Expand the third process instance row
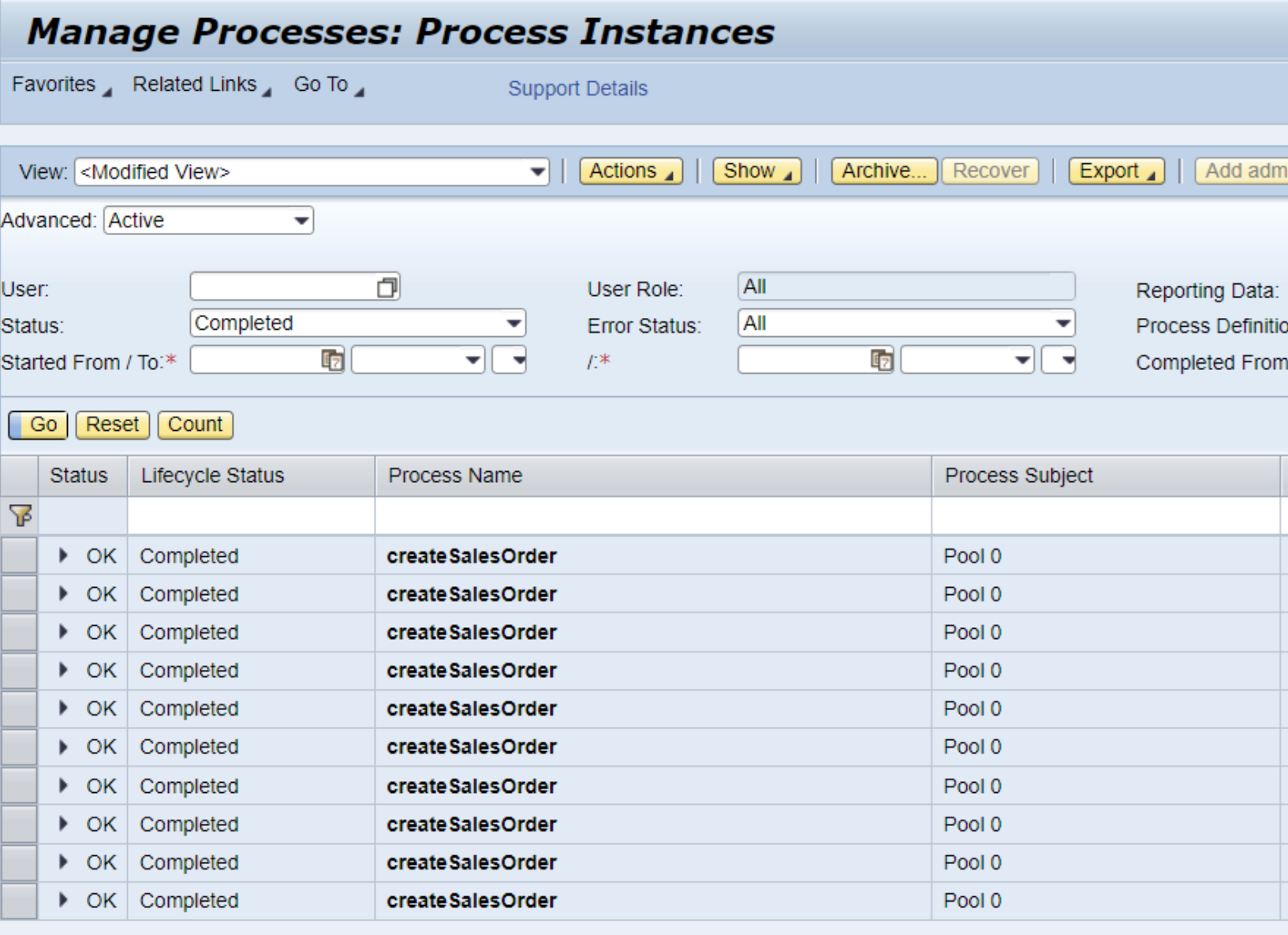 click(63, 631)
